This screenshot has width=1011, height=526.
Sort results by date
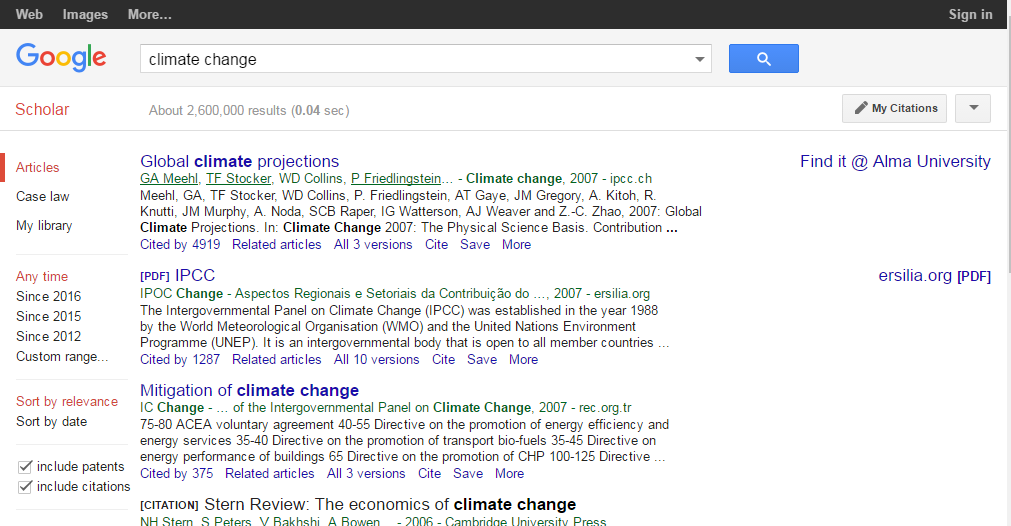click(51, 421)
